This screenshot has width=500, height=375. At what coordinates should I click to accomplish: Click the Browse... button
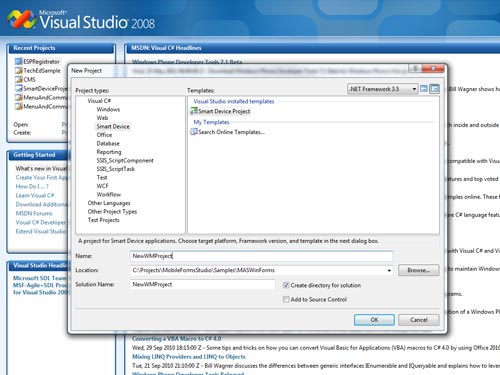419,270
